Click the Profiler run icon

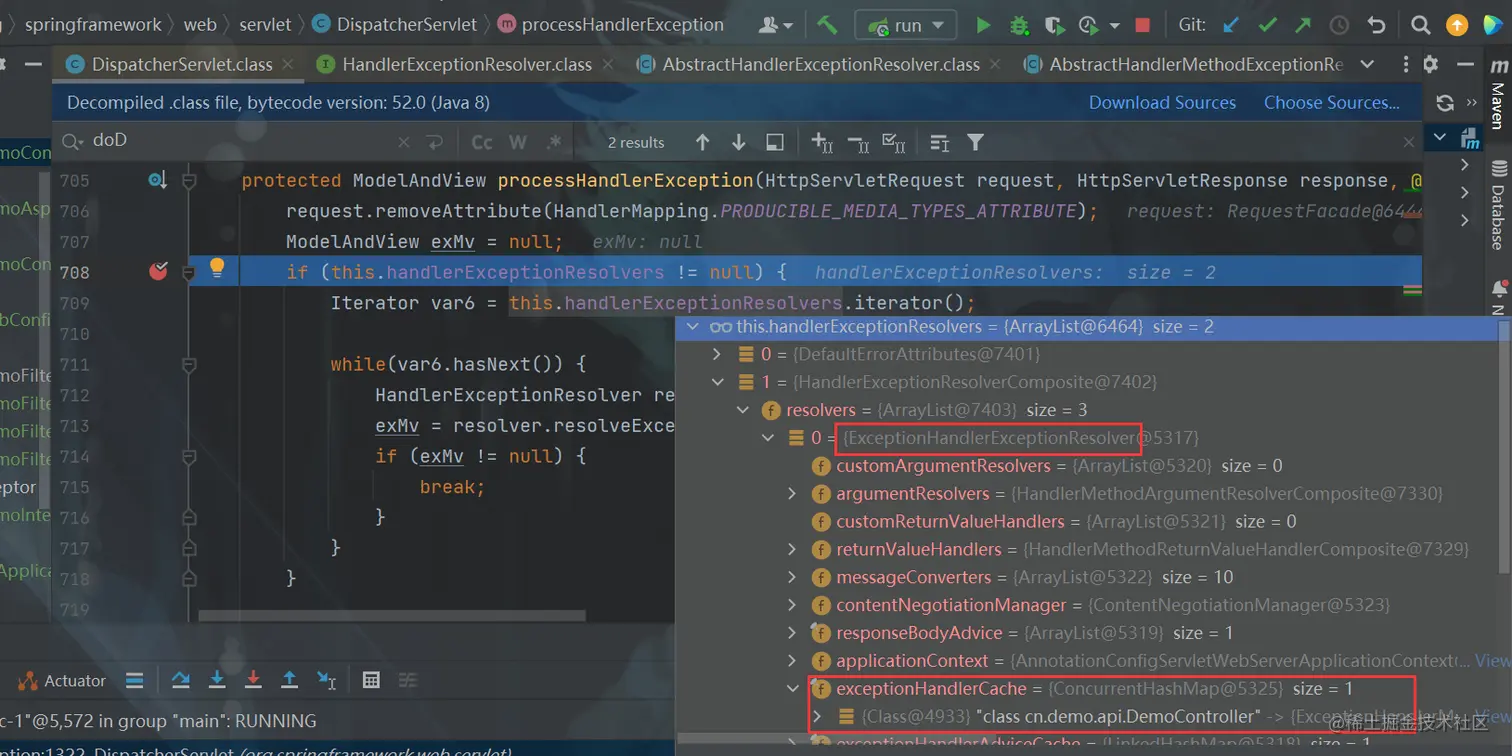coord(1088,25)
